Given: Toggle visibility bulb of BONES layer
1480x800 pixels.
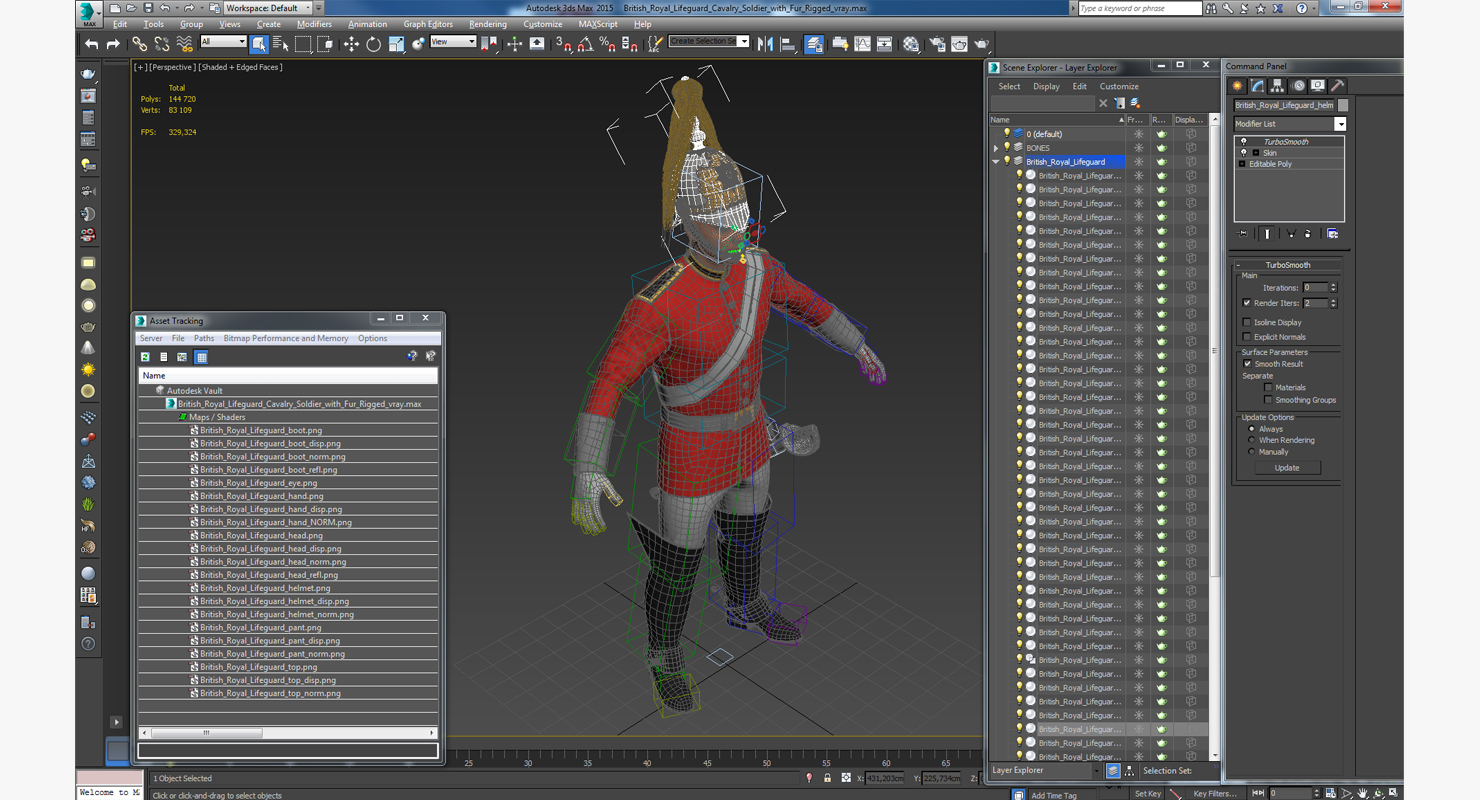Looking at the screenshot, I should 1007,148.
